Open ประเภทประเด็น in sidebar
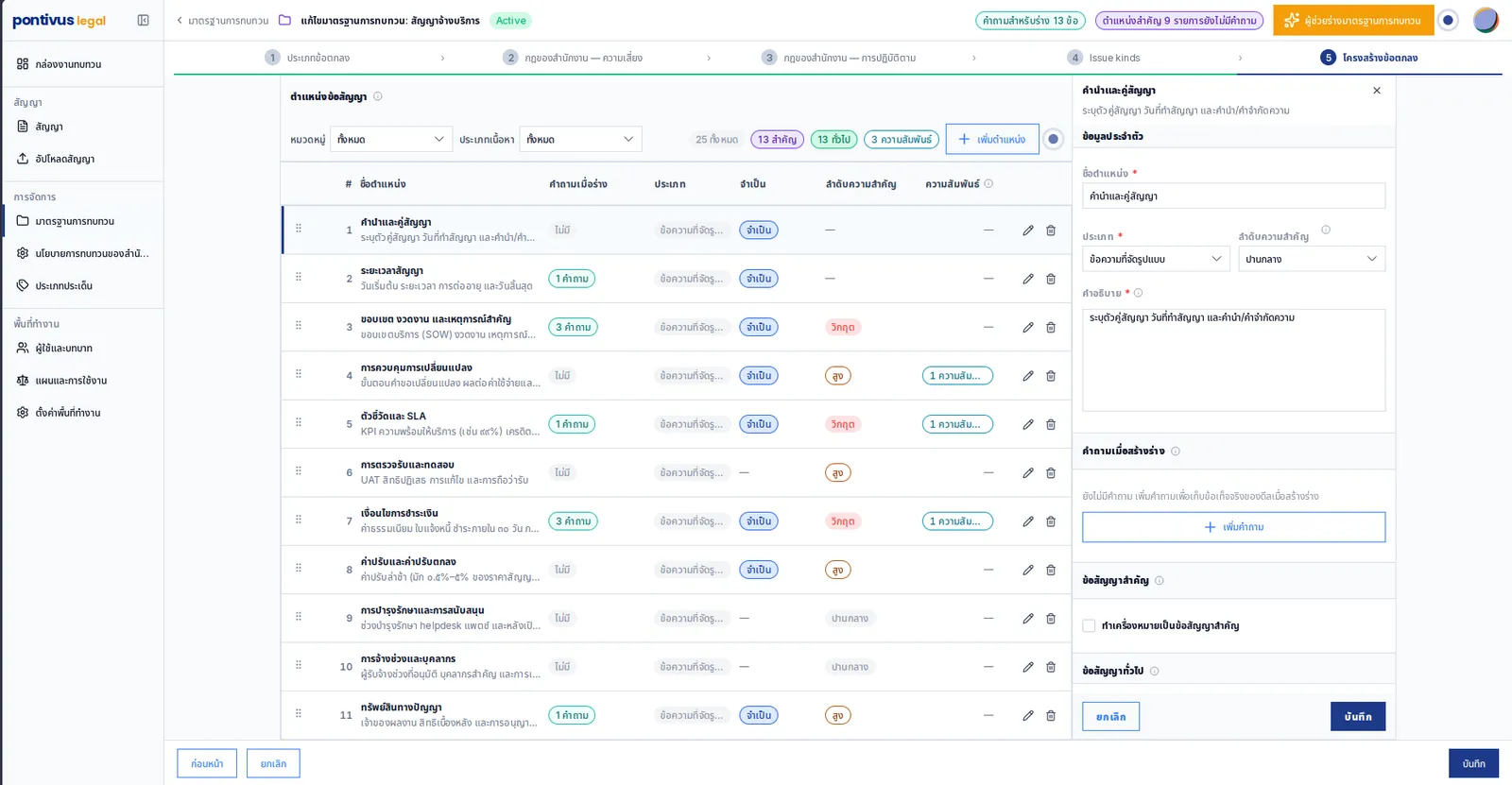This screenshot has width=1512, height=785. click(x=82, y=285)
